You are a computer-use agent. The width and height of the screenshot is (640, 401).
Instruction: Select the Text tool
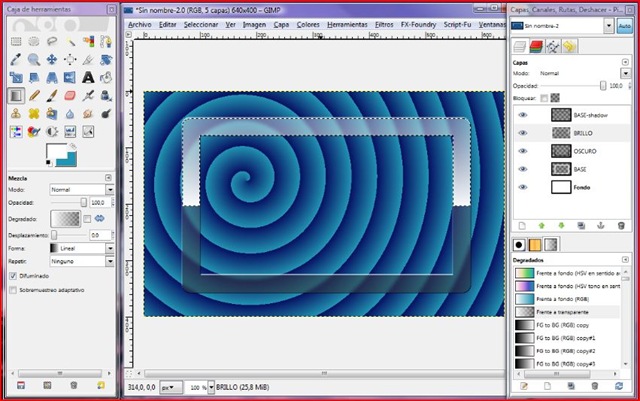(88, 77)
